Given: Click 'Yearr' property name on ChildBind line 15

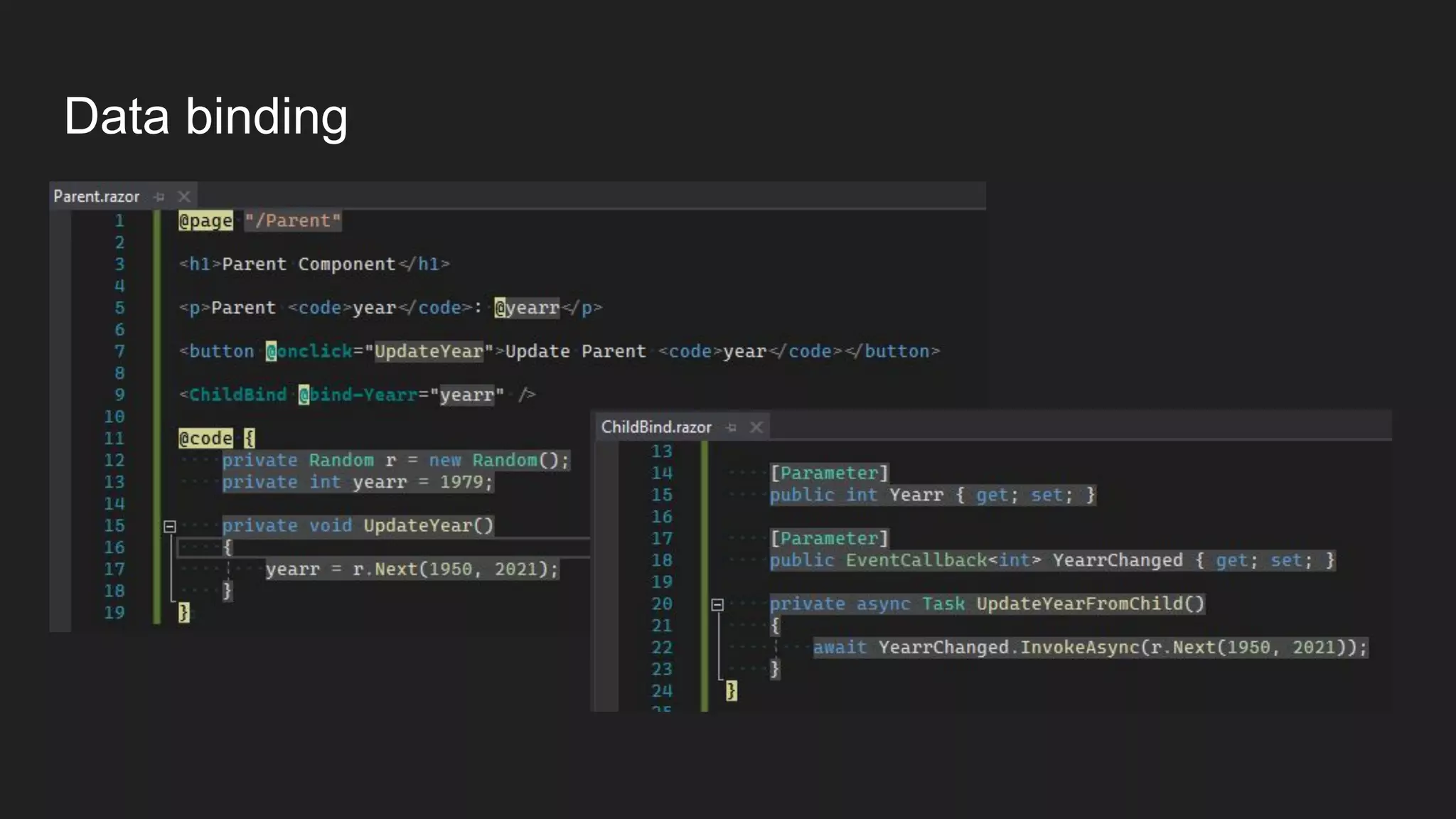Looking at the screenshot, I should 916,495.
